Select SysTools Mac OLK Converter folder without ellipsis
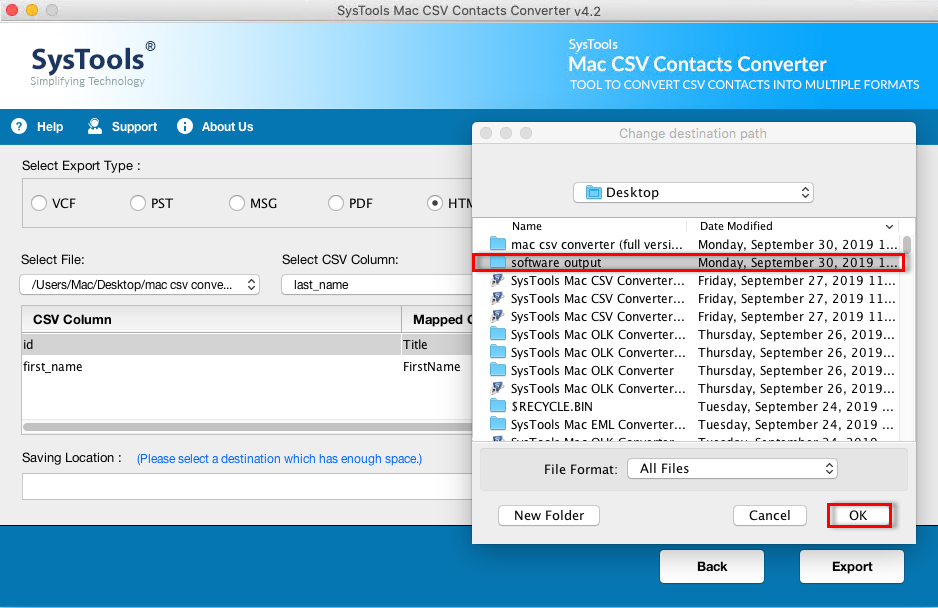The image size is (938, 608). pyautogui.click(x=592, y=370)
